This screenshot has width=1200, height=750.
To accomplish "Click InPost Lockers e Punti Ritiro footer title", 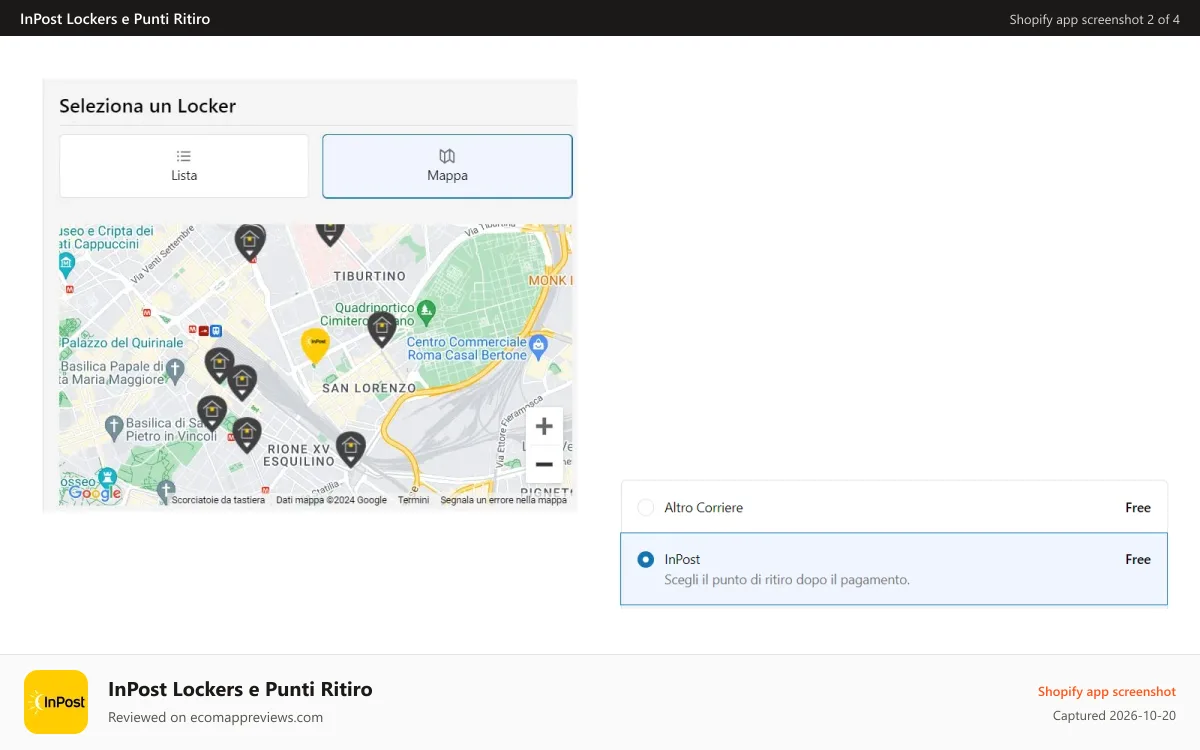I will tap(240, 689).
